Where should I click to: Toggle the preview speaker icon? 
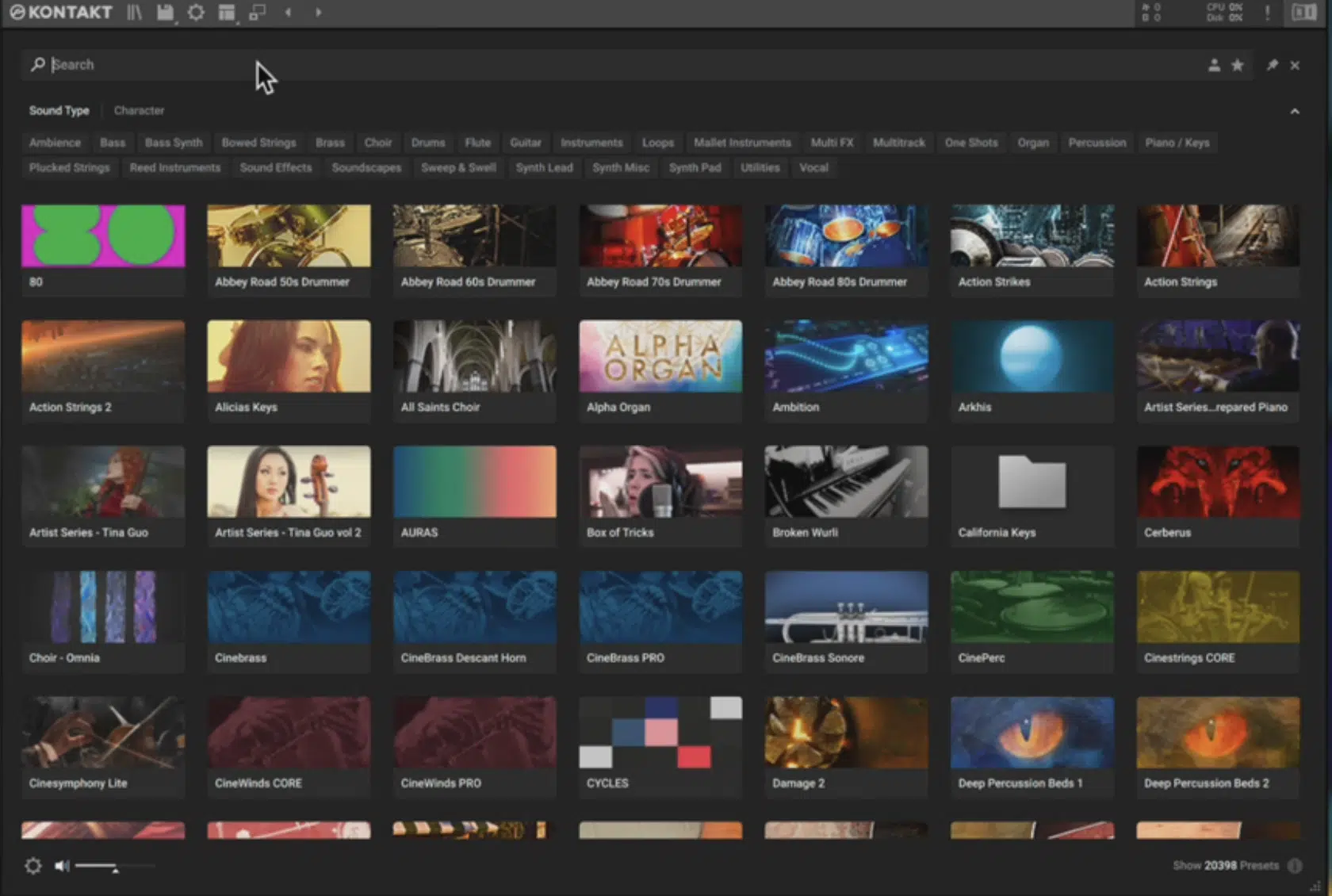(61, 866)
